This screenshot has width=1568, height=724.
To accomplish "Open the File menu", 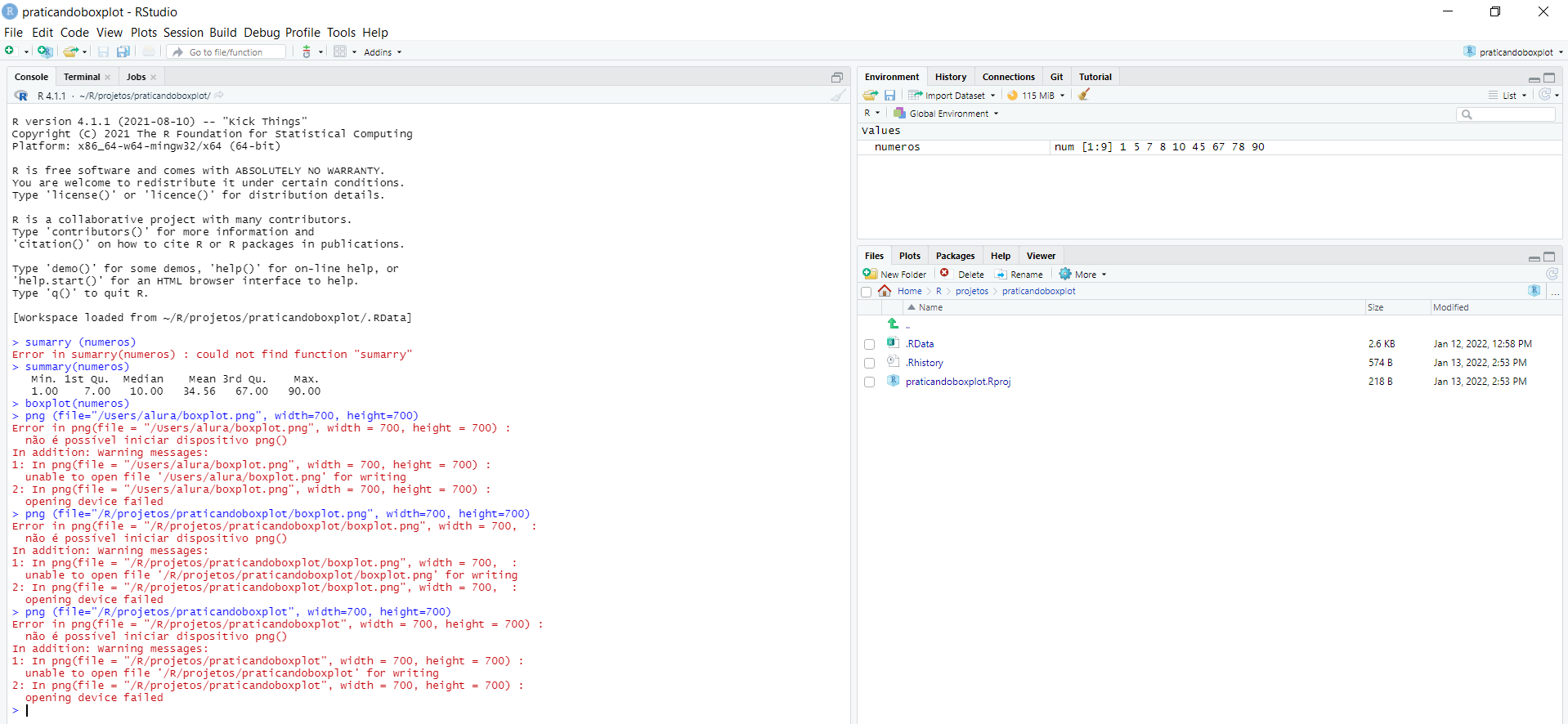I will [x=13, y=33].
